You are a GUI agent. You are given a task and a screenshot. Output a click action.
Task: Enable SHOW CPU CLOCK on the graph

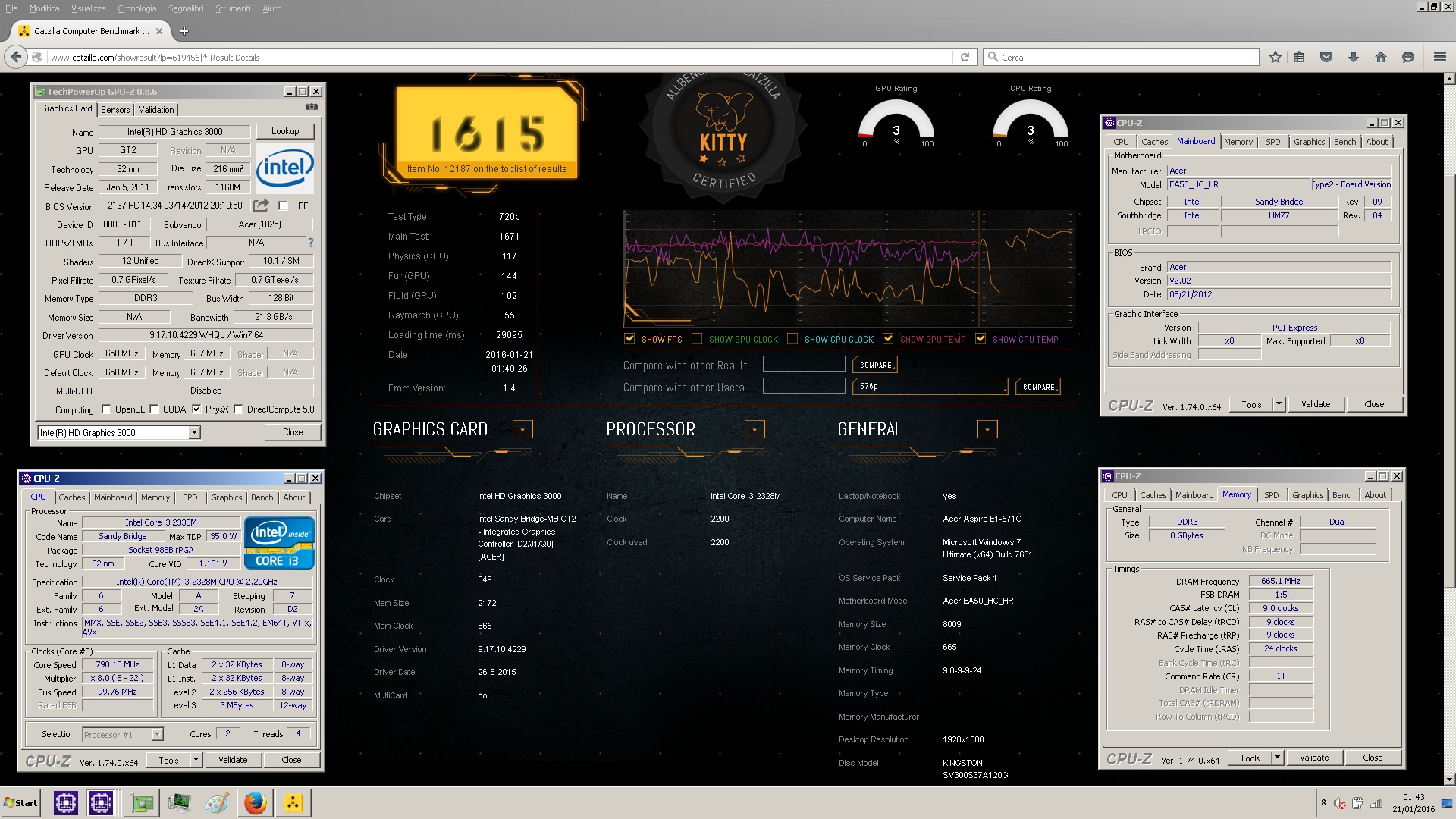(792, 339)
